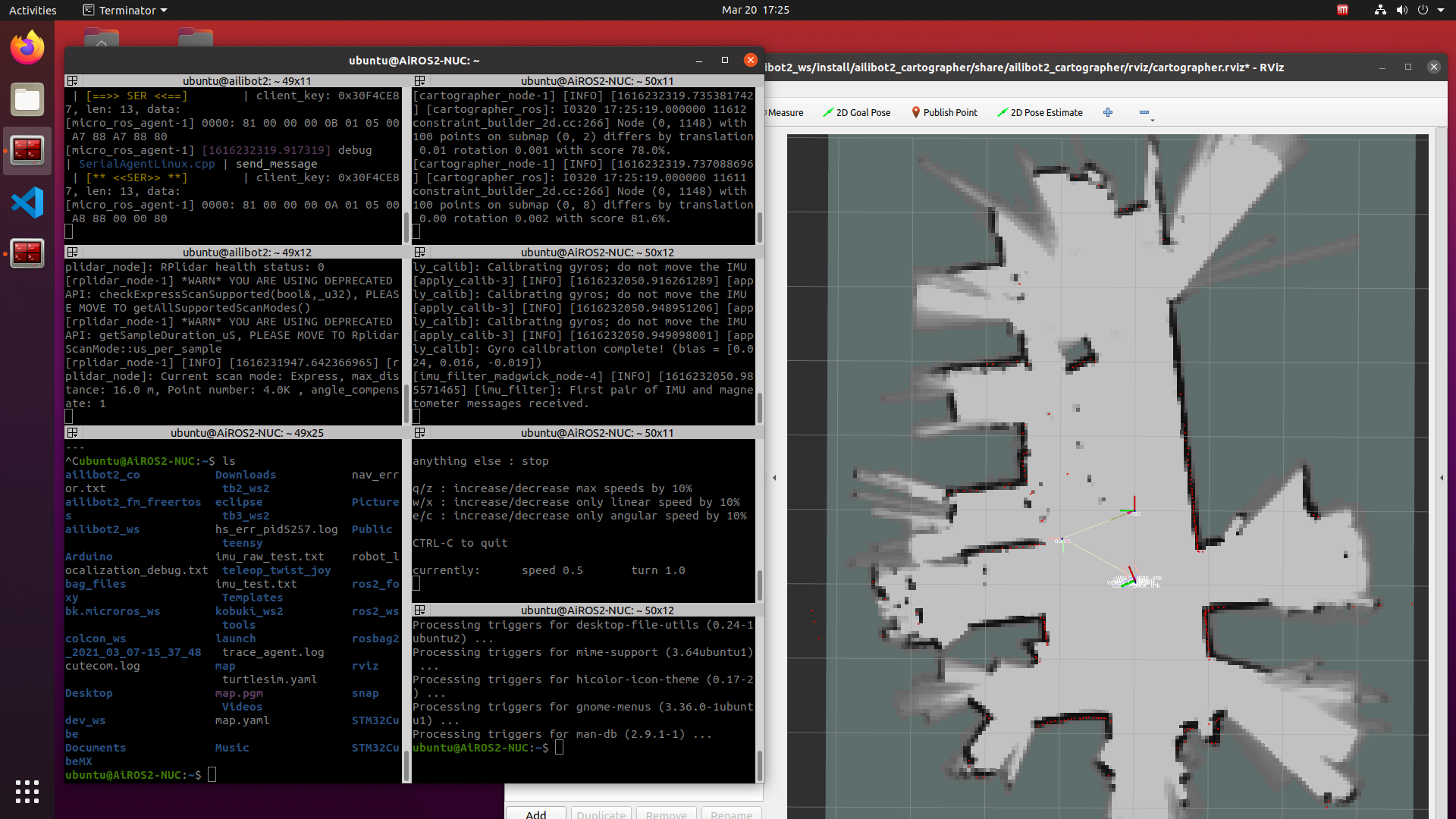Open the Terminator application menu
Image resolution: width=1456 pixels, height=819 pixels.
click(124, 10)
